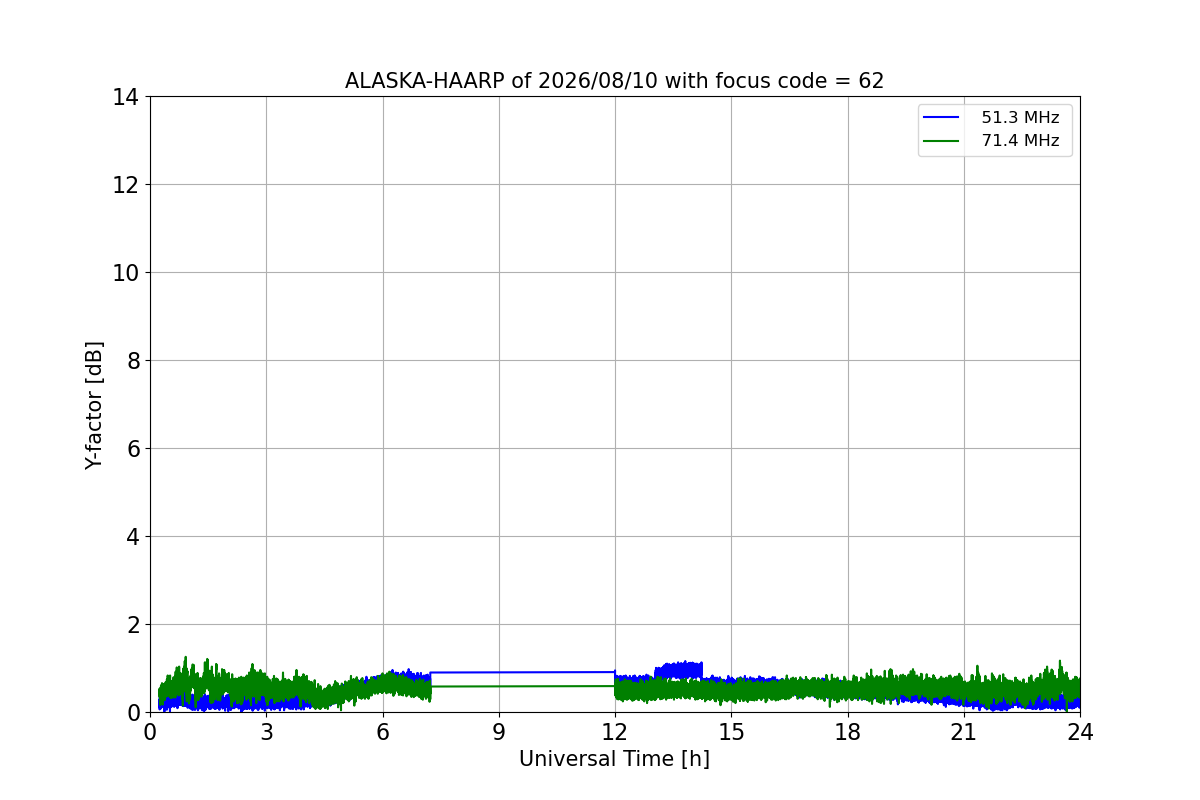Click x-axis tick label 24
This screenshot has height=800, width=1200.
pyautogui.click(x=1080, y=732)
